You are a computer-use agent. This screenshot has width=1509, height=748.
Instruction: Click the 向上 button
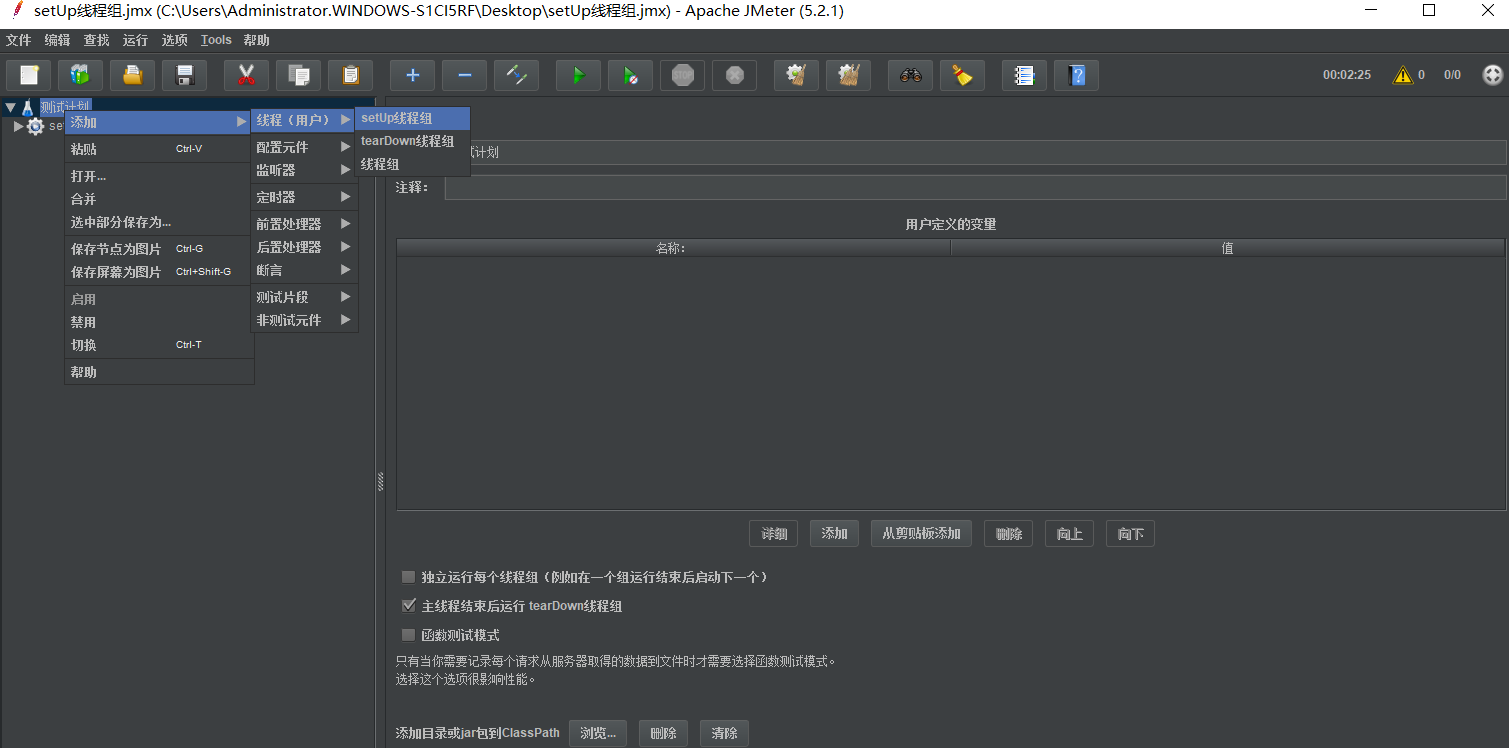(1070, 534)
